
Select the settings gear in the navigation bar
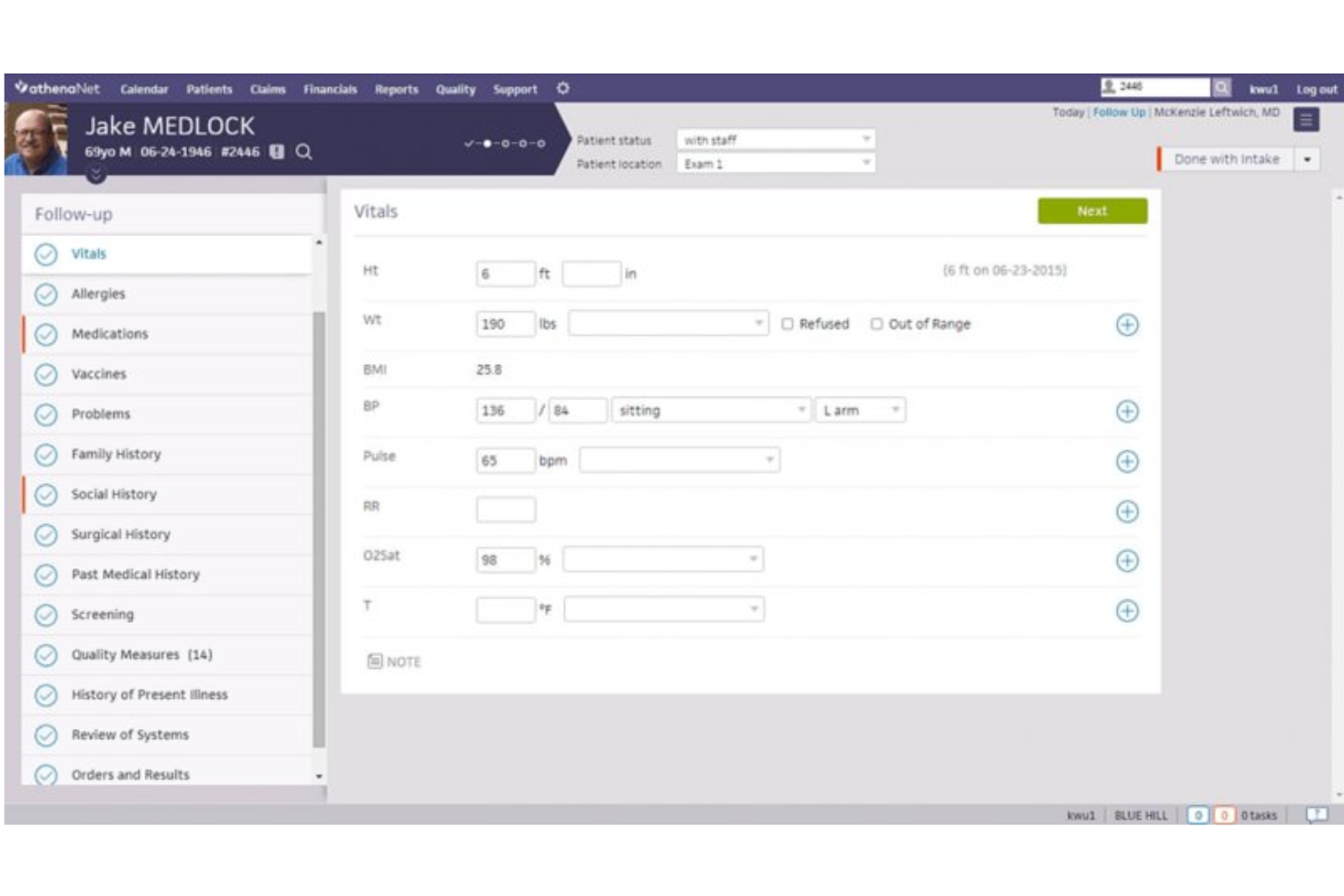[562, 89]
